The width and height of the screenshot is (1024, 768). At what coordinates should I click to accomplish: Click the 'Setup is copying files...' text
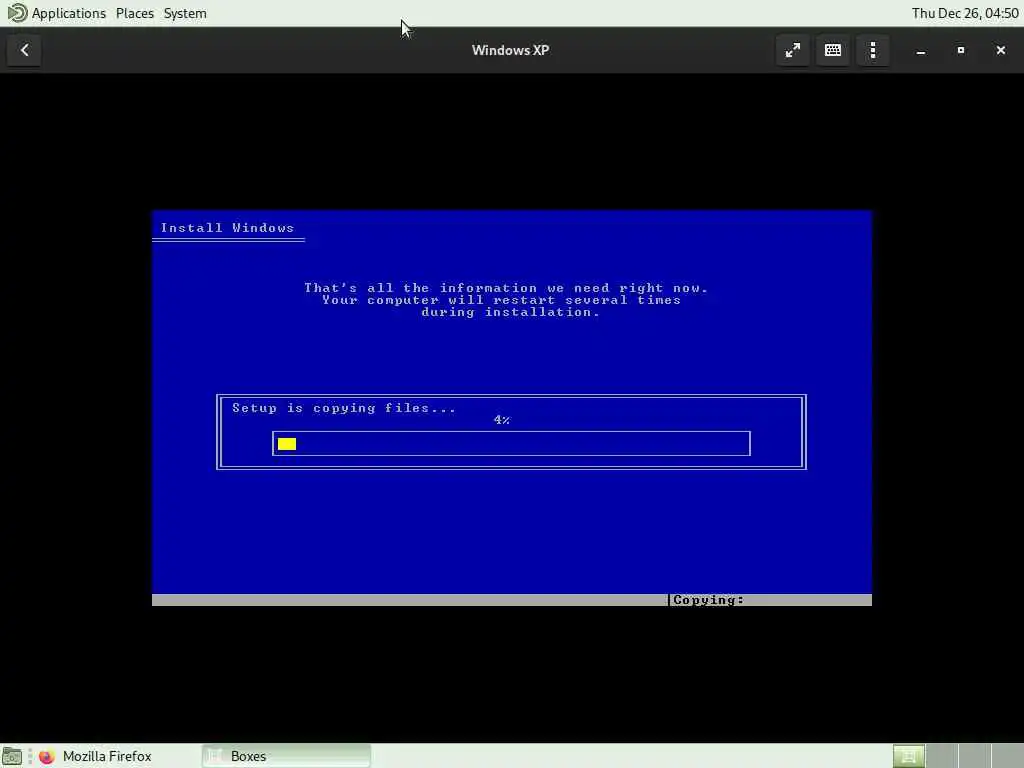pos(344,408)
